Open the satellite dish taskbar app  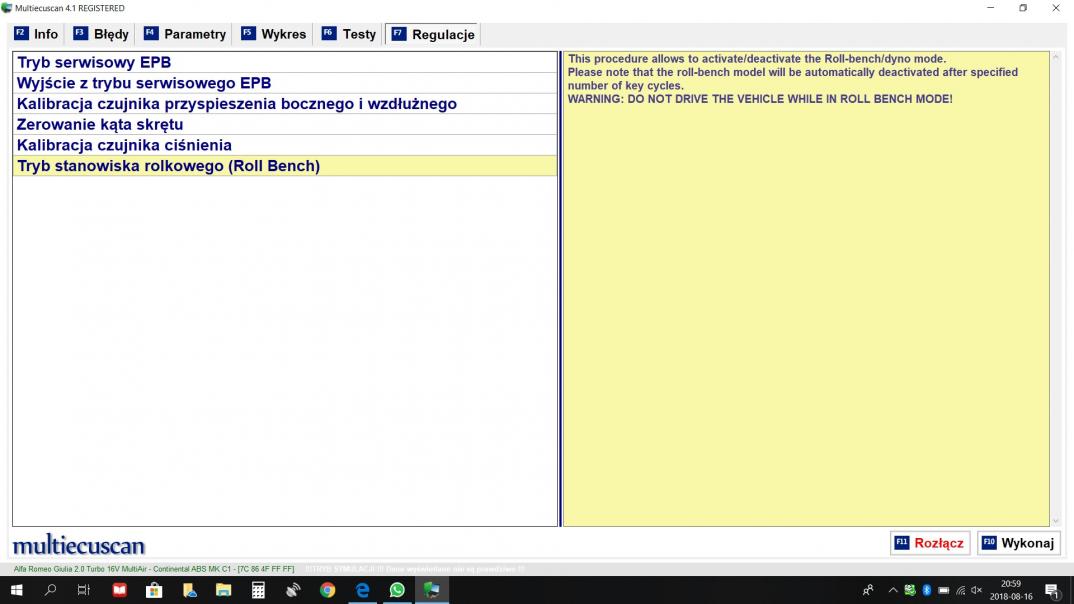[293, 590]
